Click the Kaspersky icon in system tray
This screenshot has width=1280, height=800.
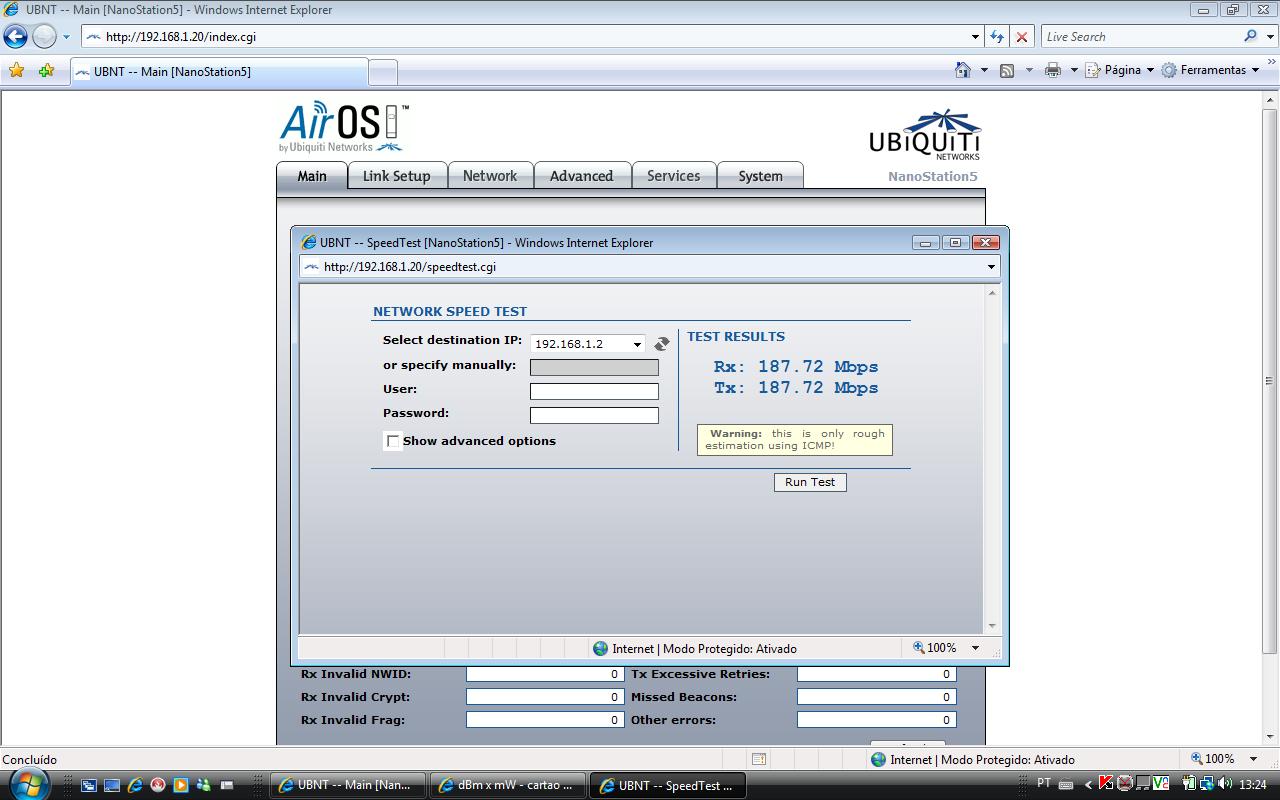(x=1106, y=784)
